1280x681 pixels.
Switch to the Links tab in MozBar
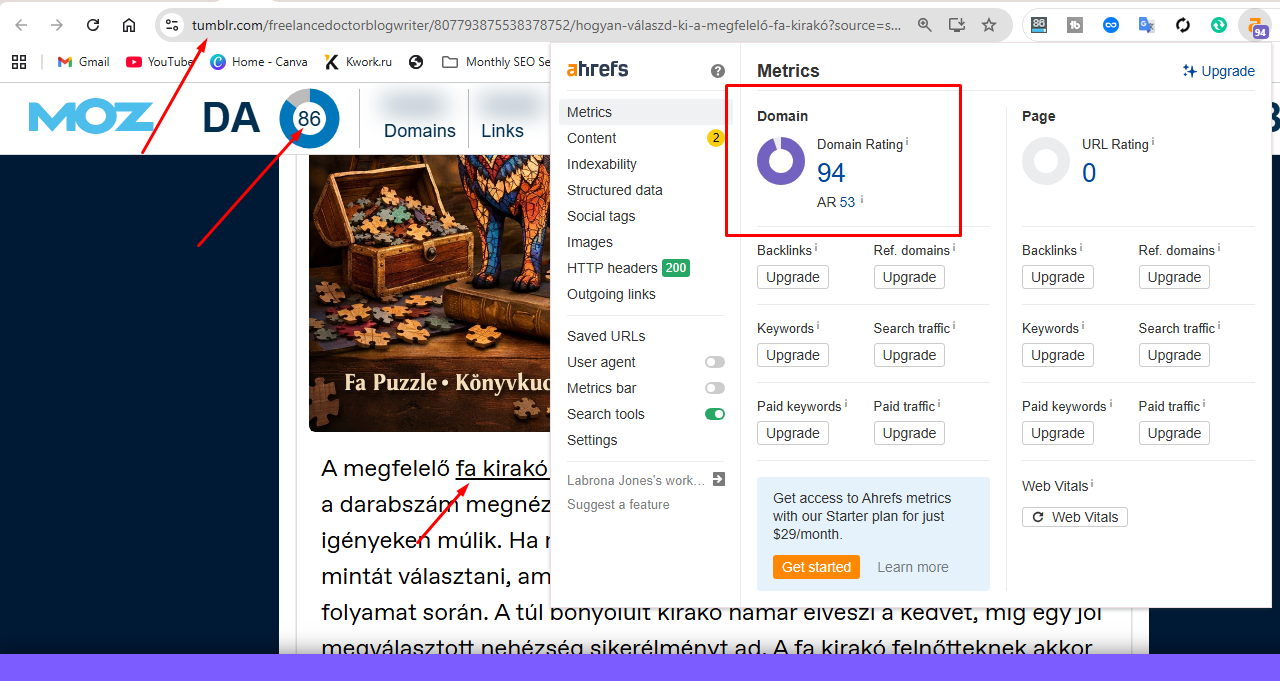pos(502,130)
